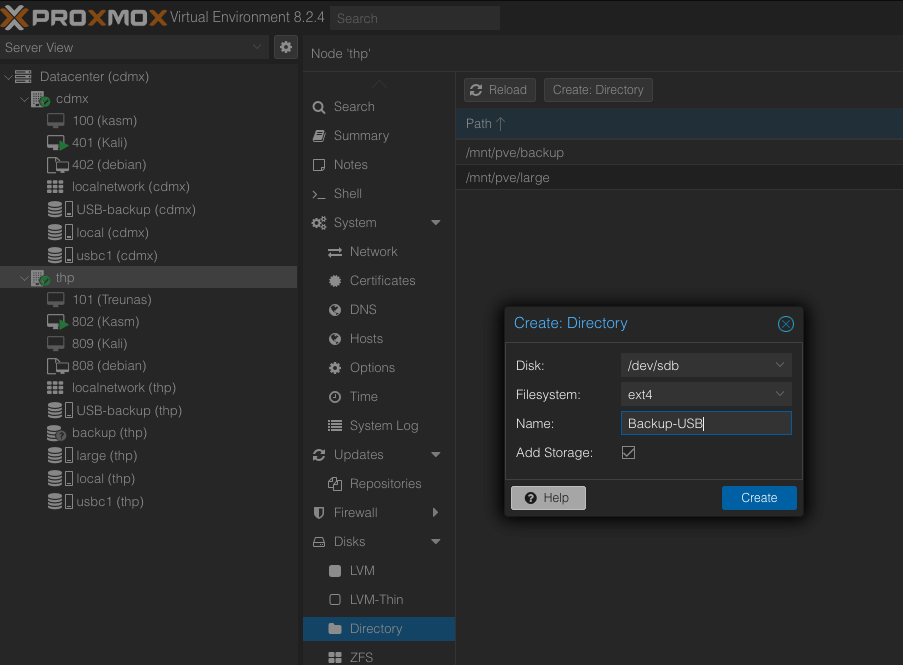Screen dimensions: 903x665
Task: Click the gear icon beside Server View
Action: (286, 47)
